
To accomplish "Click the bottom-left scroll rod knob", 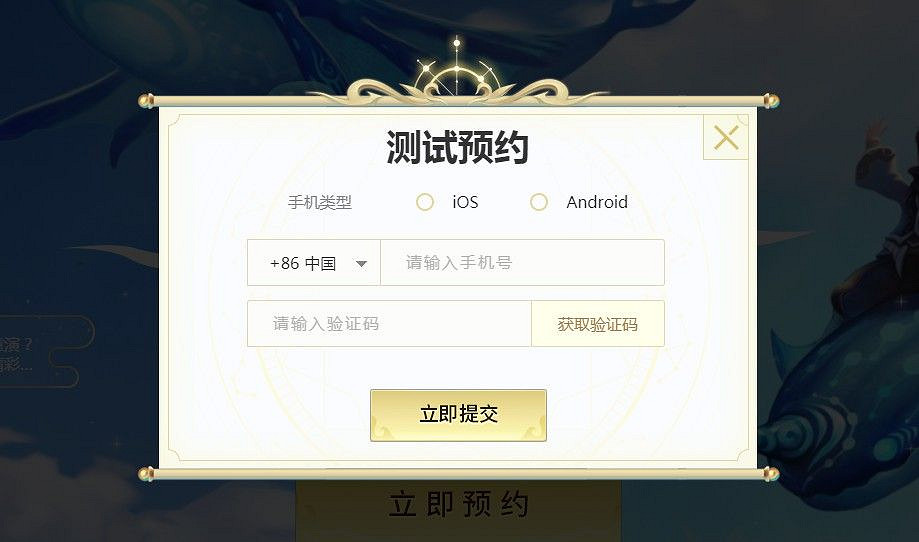I will point(146,473).
